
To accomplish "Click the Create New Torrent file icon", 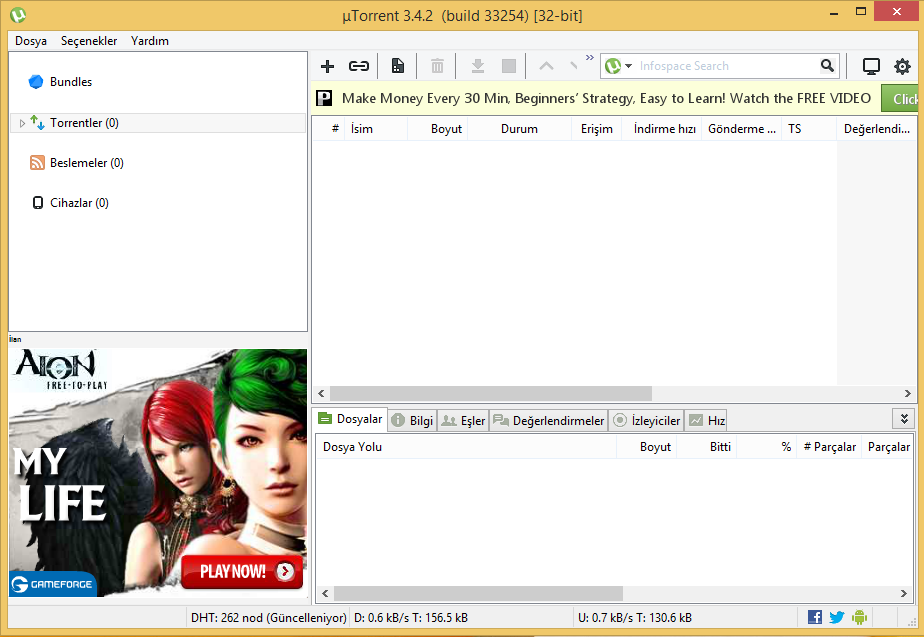I will click(398, 66).
